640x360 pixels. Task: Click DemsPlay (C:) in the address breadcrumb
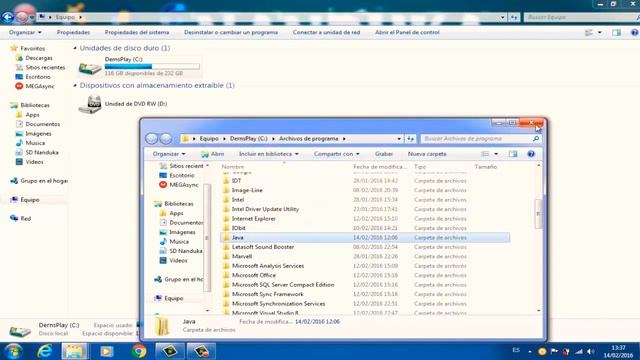[x=249, y=139]
